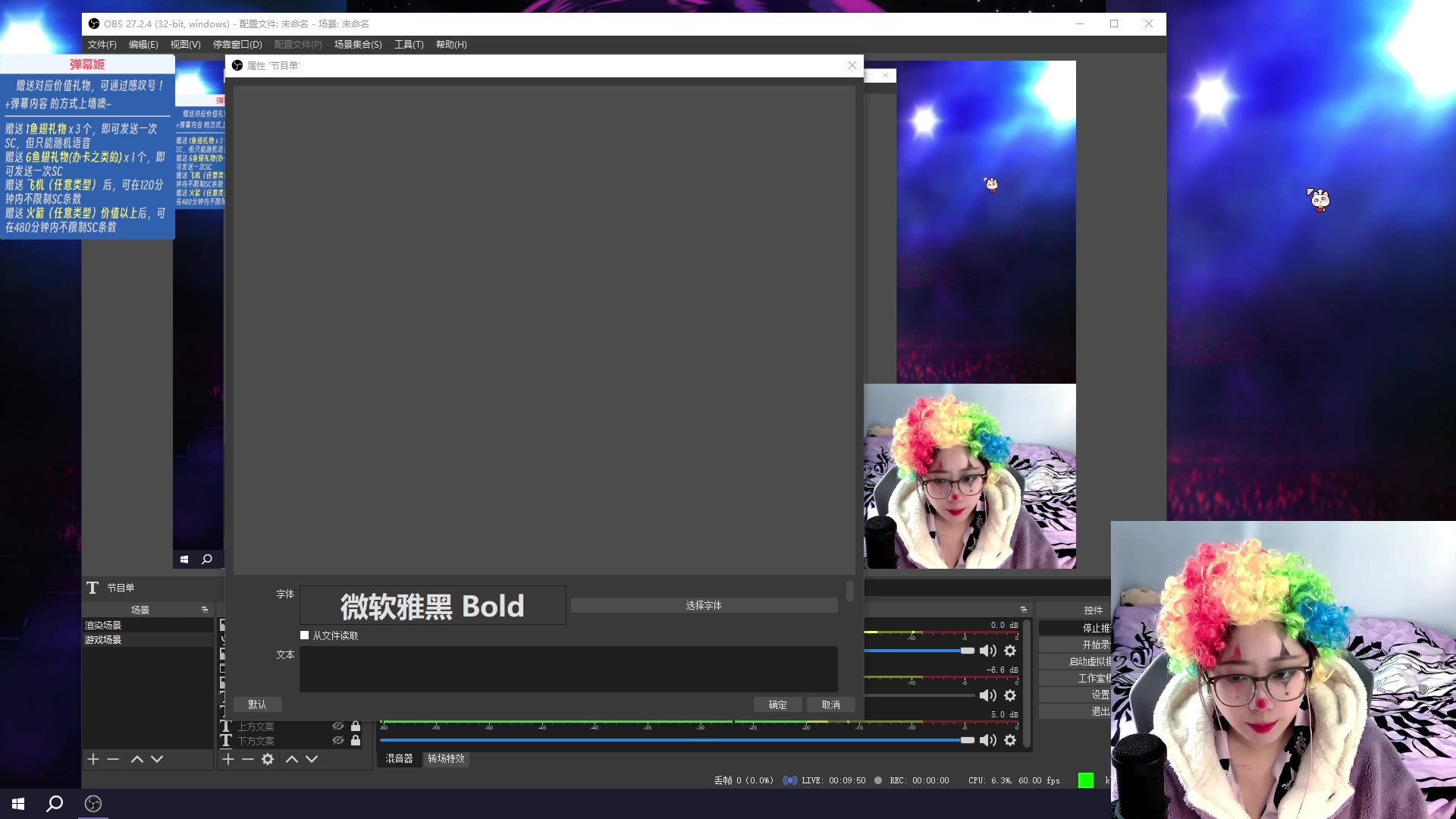Pop out the 场景 dock panel
Screen dimensions: 1456x819
point(205,610)
